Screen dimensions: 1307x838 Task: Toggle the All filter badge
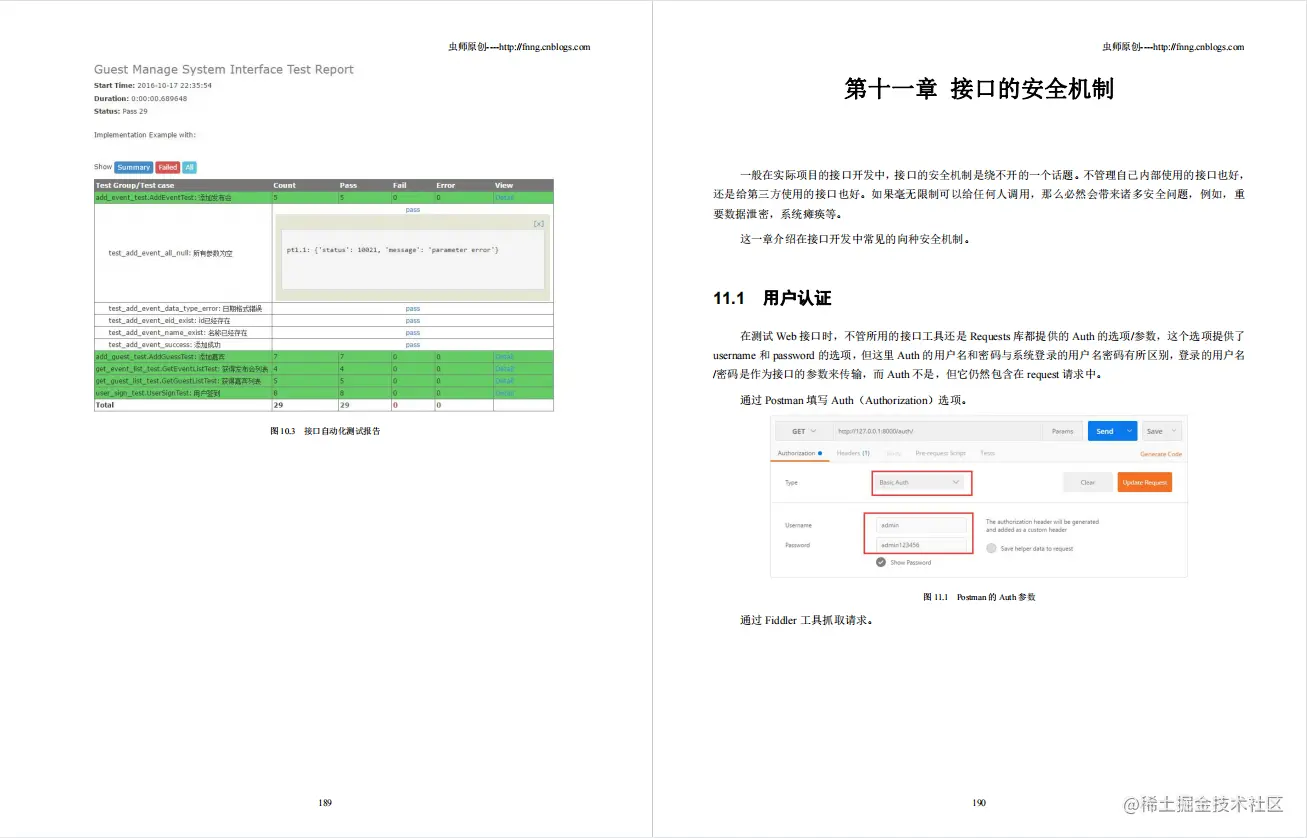[190, 167]
